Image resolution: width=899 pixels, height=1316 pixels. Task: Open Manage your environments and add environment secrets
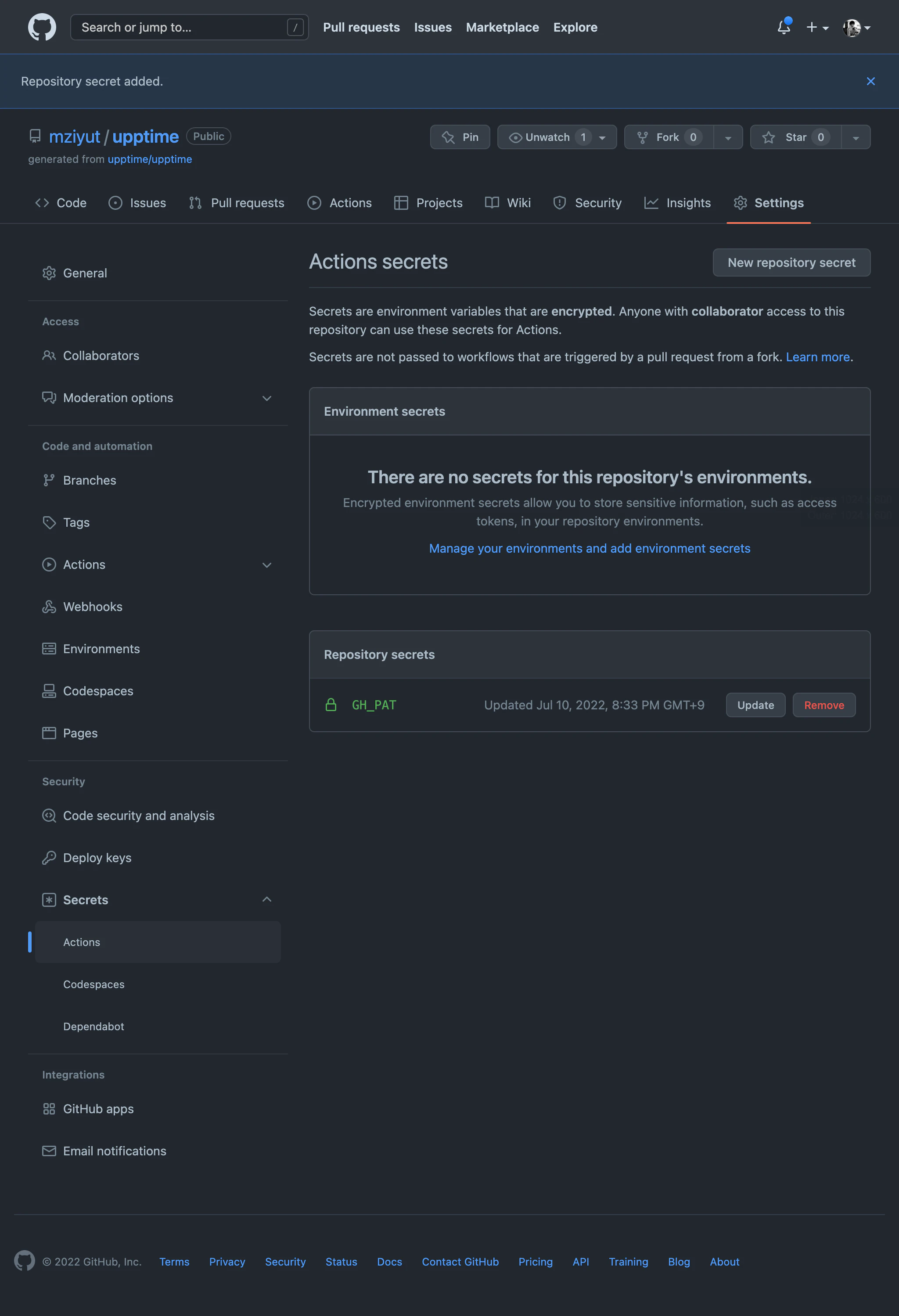590,548
